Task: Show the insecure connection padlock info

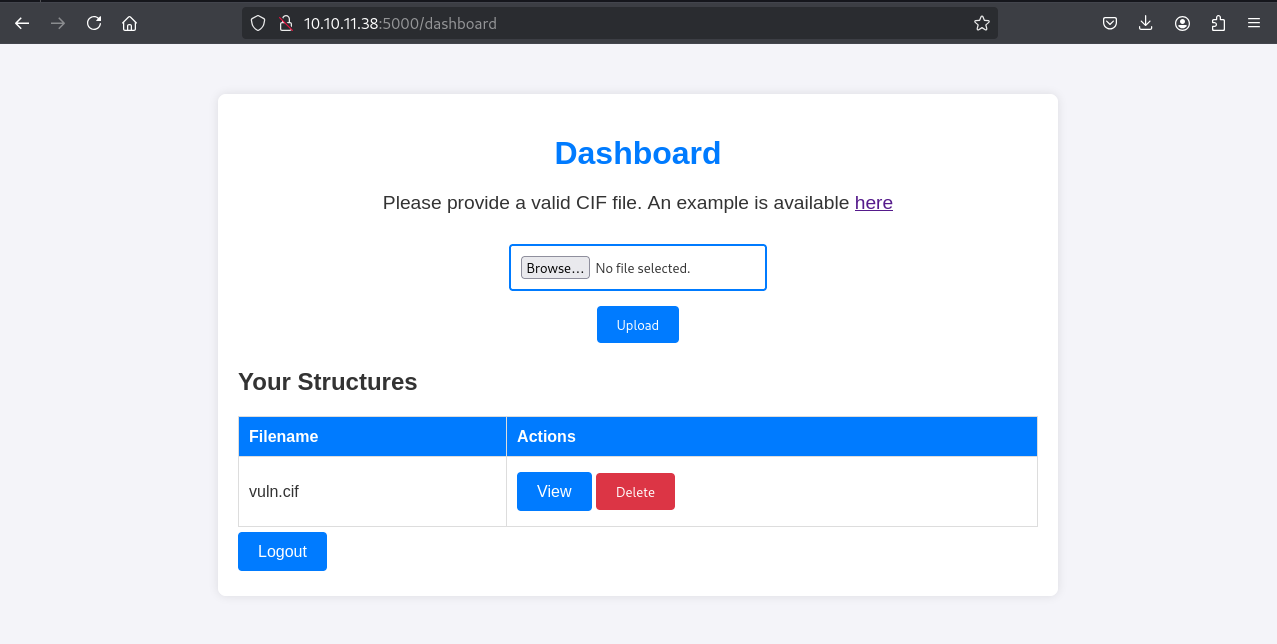Action: click(284, 23)
